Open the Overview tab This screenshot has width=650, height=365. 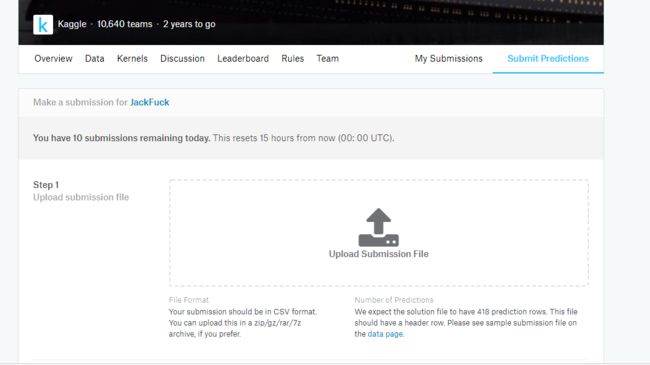click(53, 58)
